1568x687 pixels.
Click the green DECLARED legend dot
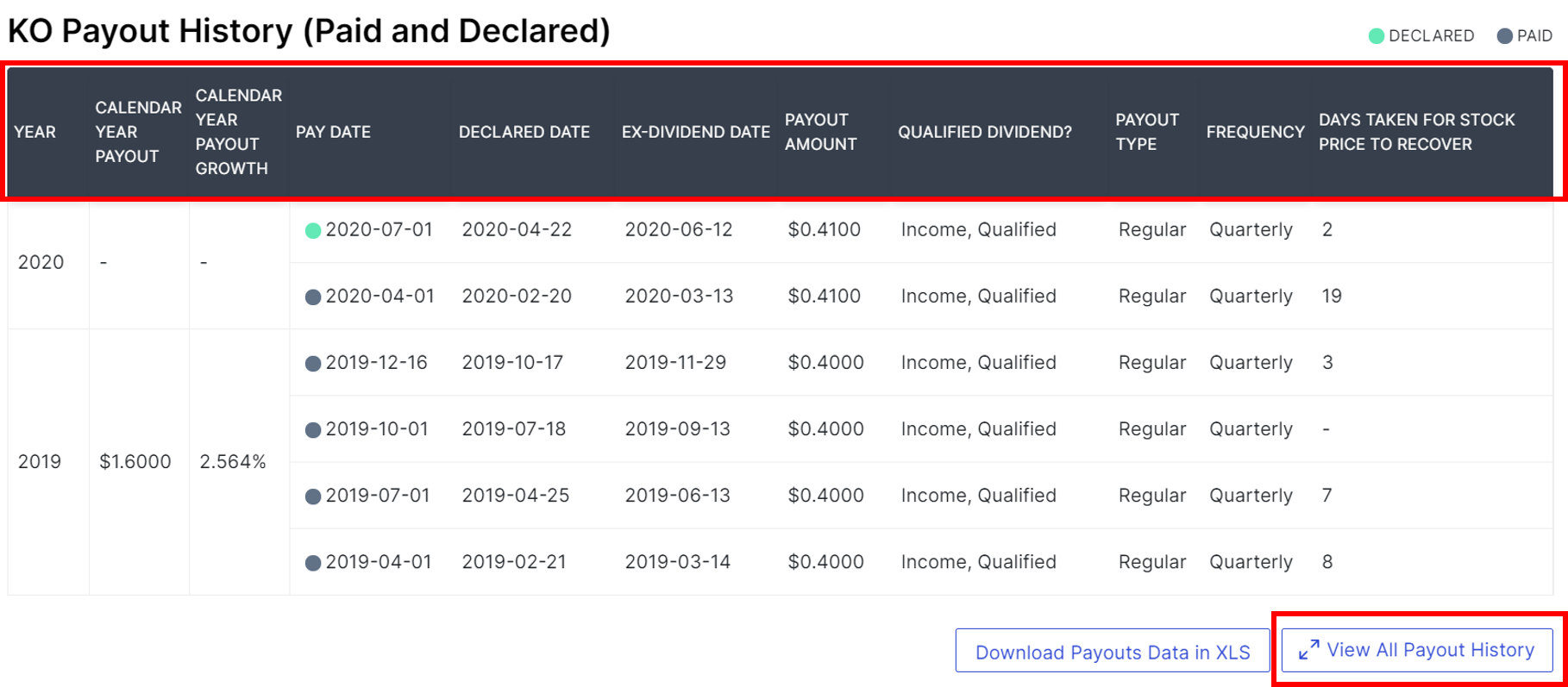coord(1377,36)
